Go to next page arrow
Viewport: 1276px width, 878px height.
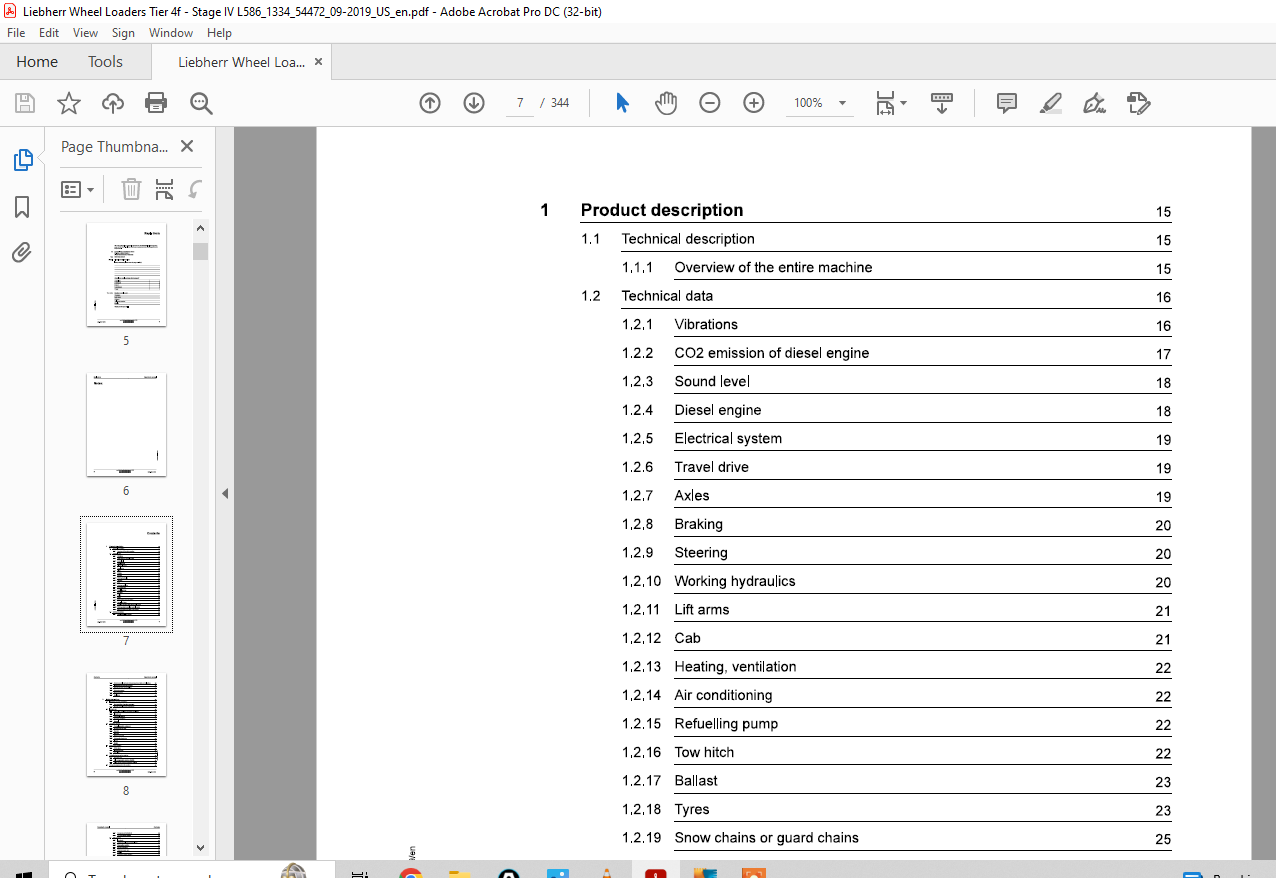point(474,103)
